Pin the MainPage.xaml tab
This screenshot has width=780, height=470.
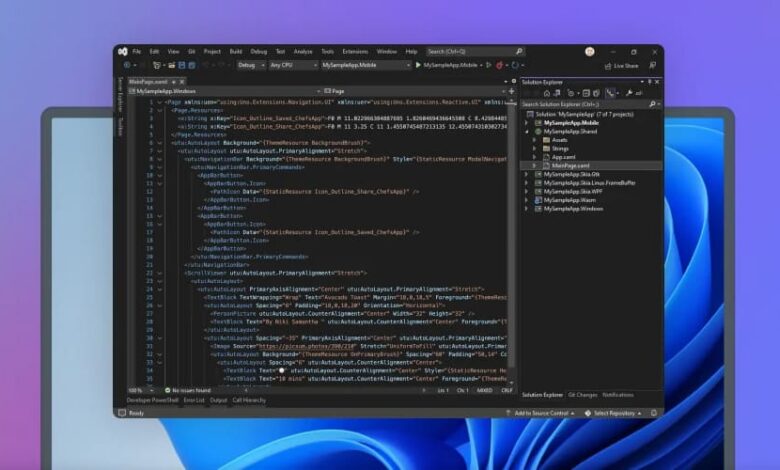tap(174, 82)
